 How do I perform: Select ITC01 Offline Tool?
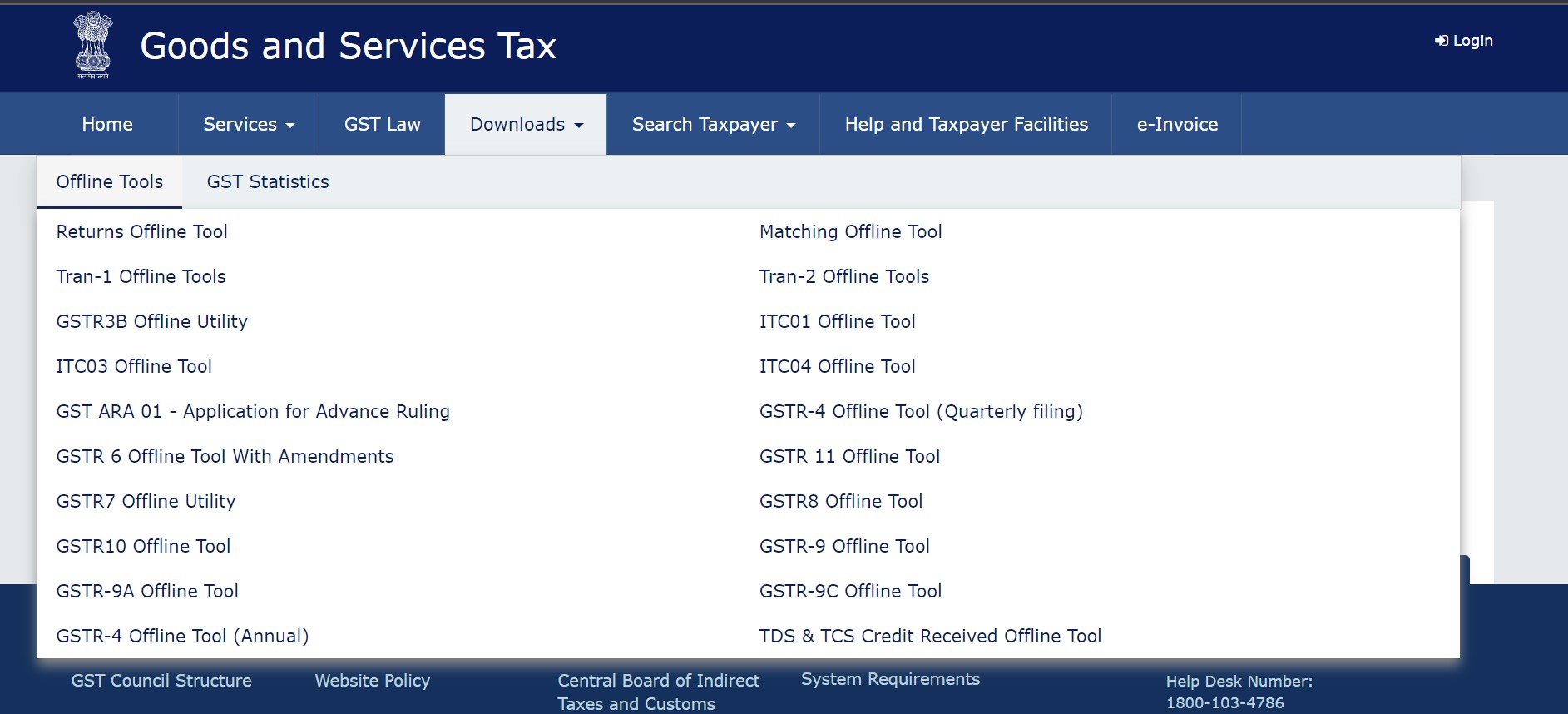pos(838,321)
